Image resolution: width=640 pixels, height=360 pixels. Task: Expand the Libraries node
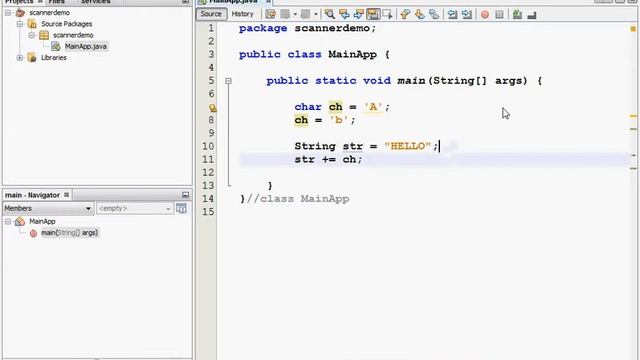tap(20, 58)
